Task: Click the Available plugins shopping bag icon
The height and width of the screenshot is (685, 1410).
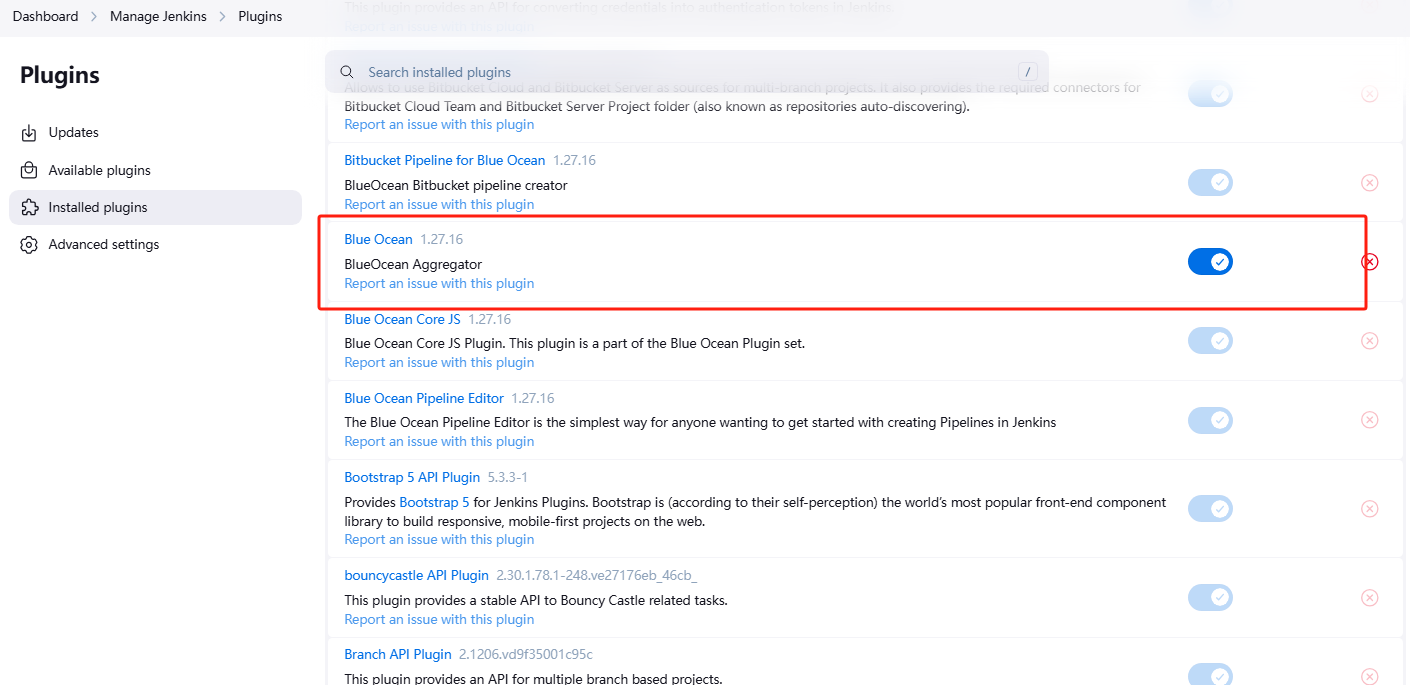Action: pyautogui.click(x=29, y=170)
